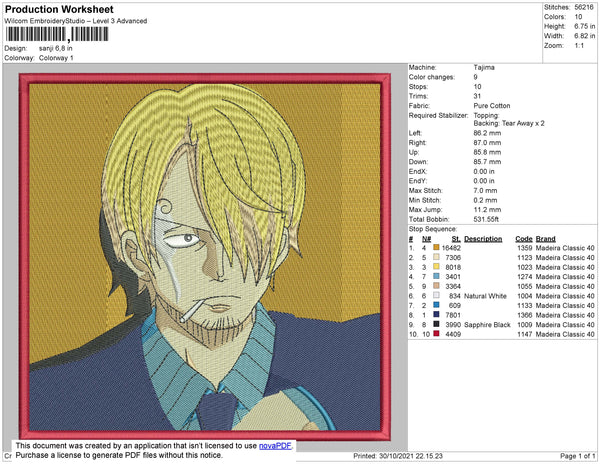Click the yellow swatch for code 1023
The image size is (600, 464).
click(x=436, y=267)
